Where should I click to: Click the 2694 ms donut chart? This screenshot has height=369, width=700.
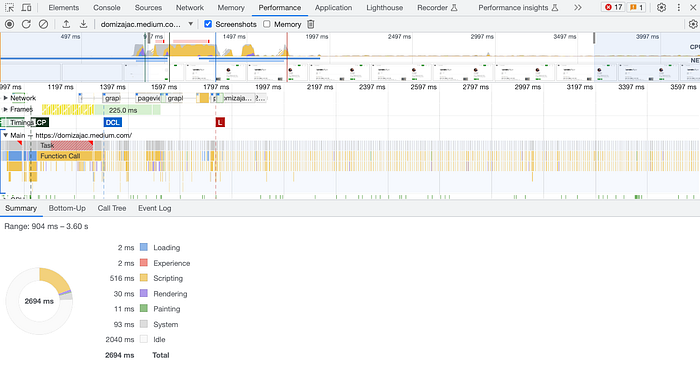tap(39, 301)
